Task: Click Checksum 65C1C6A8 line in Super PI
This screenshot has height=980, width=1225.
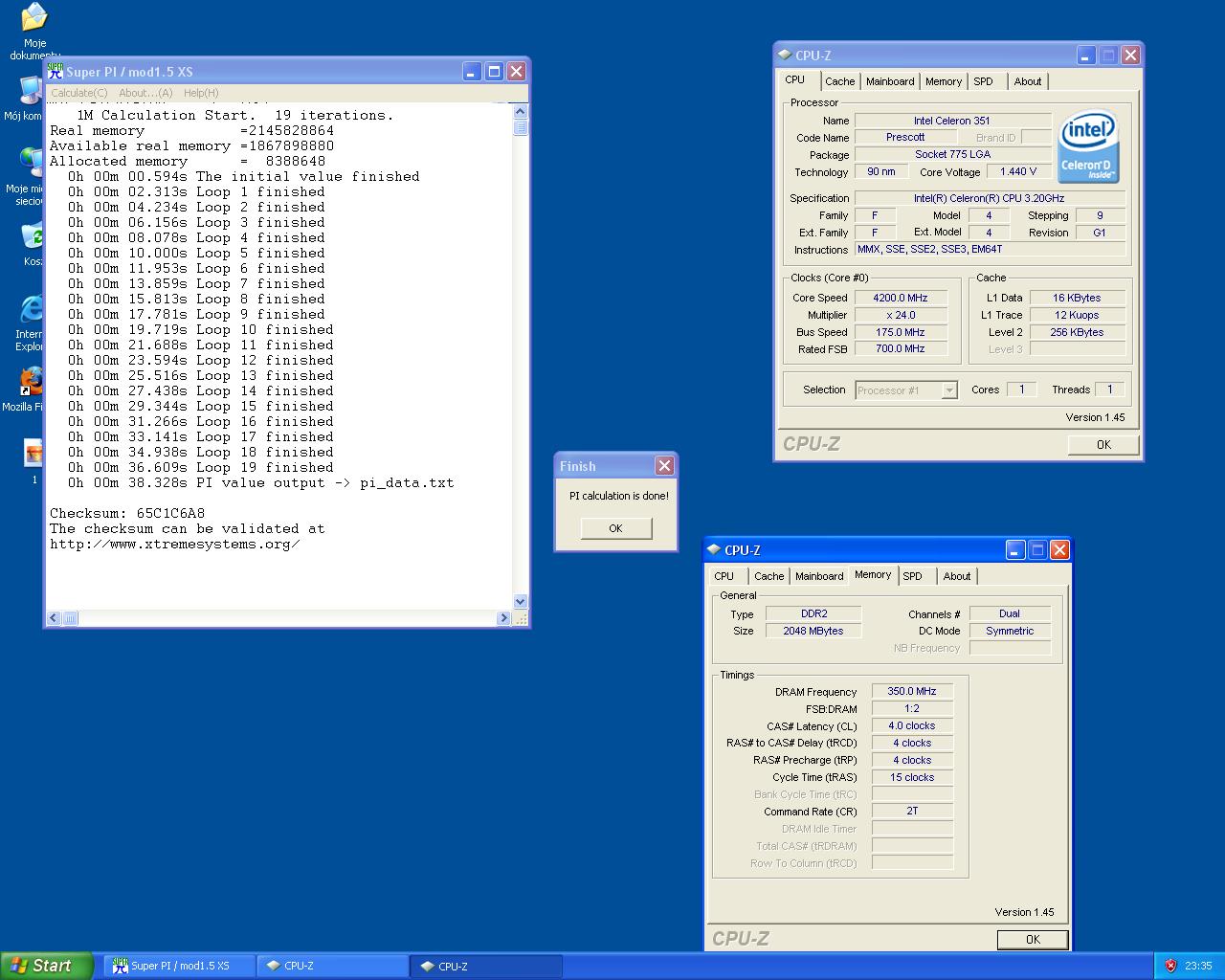Action: coord(127,514)
